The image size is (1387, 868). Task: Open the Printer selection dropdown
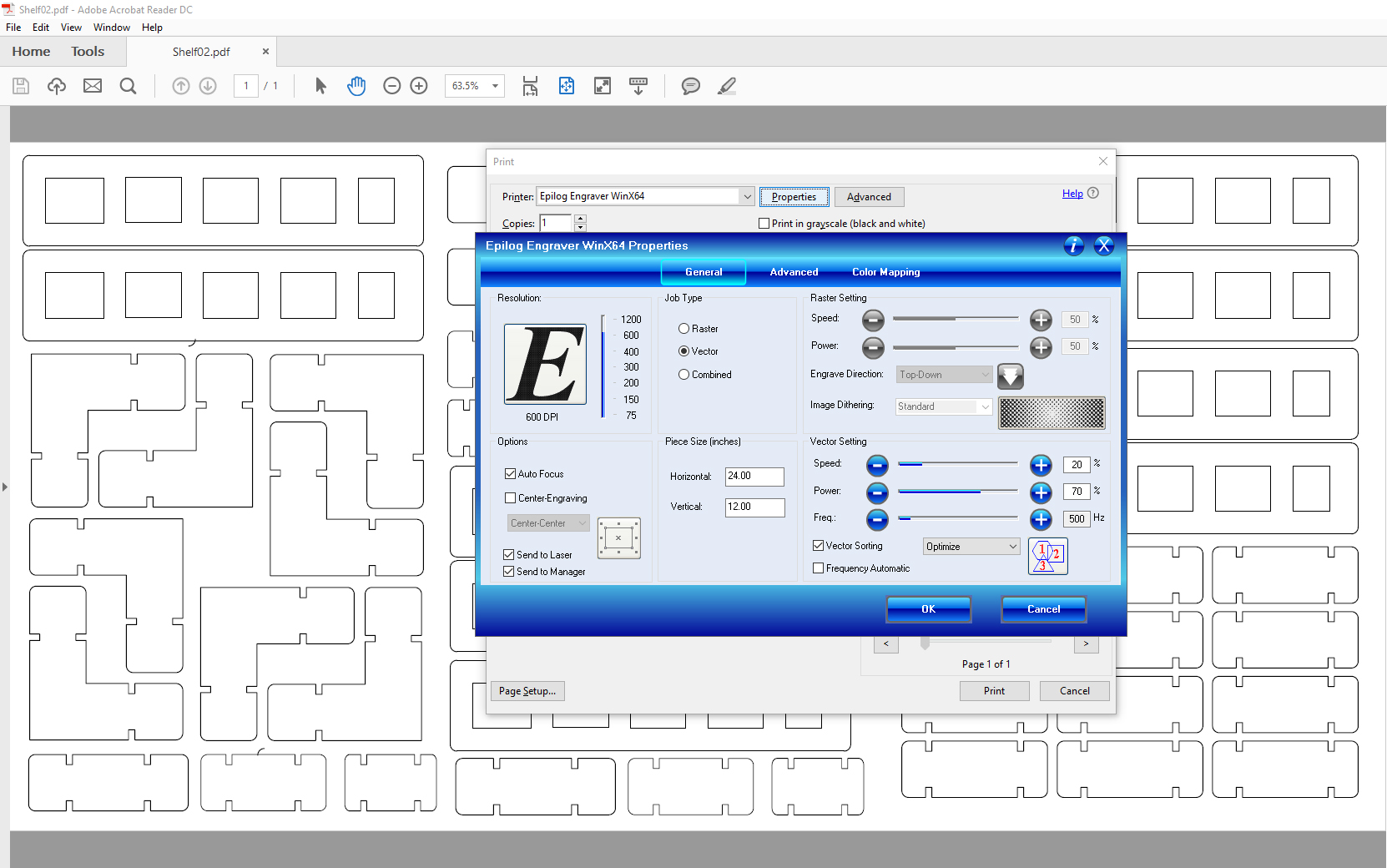pyautogui.click(x=645, y=196)
